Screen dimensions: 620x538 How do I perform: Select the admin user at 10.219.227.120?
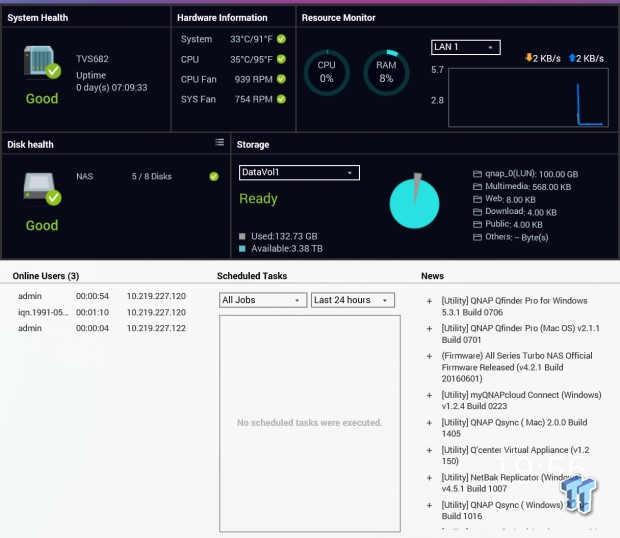(x=102, y=296)
